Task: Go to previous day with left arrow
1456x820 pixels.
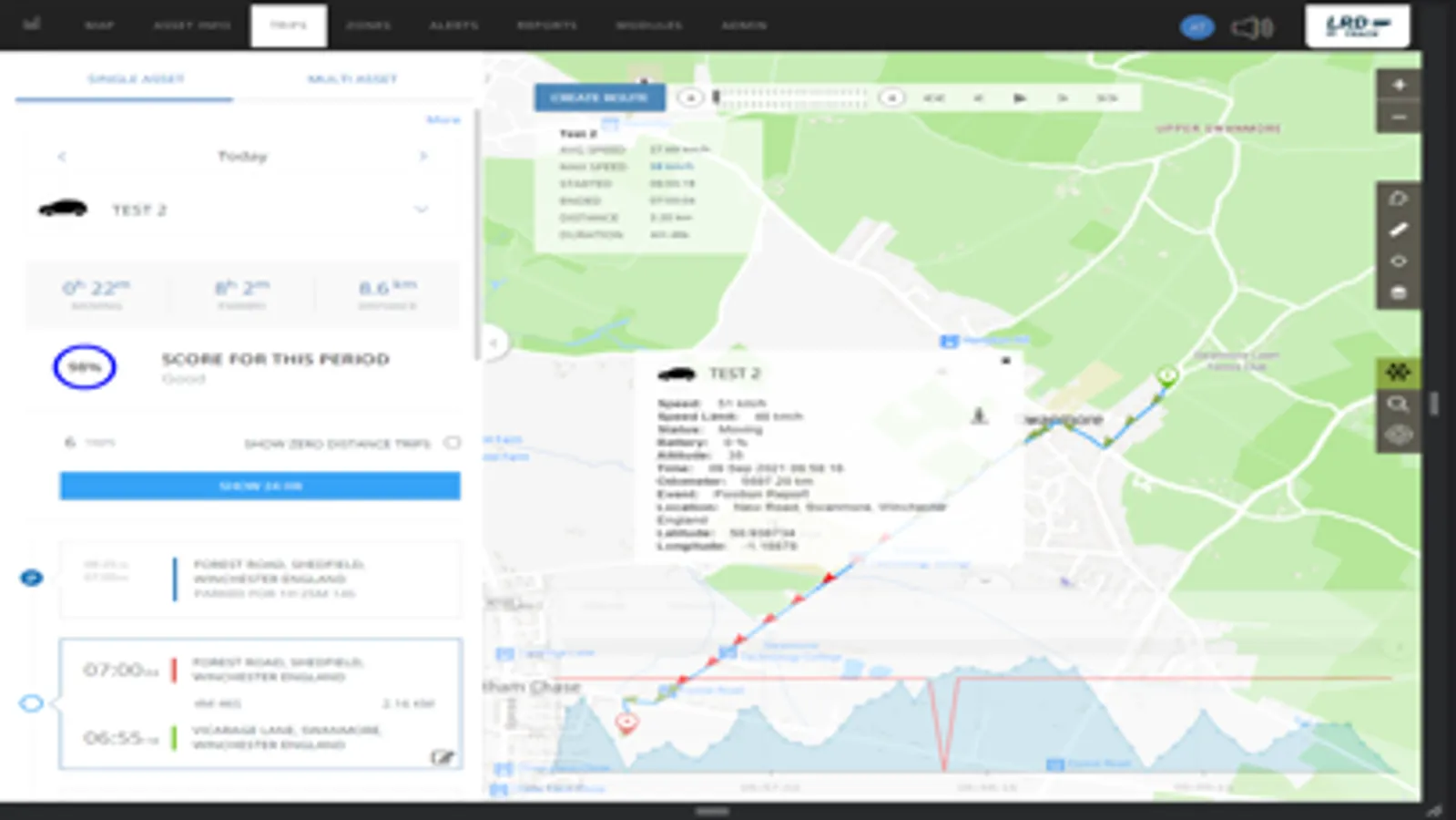Action: pyautogui.click(x=62, y=157)
